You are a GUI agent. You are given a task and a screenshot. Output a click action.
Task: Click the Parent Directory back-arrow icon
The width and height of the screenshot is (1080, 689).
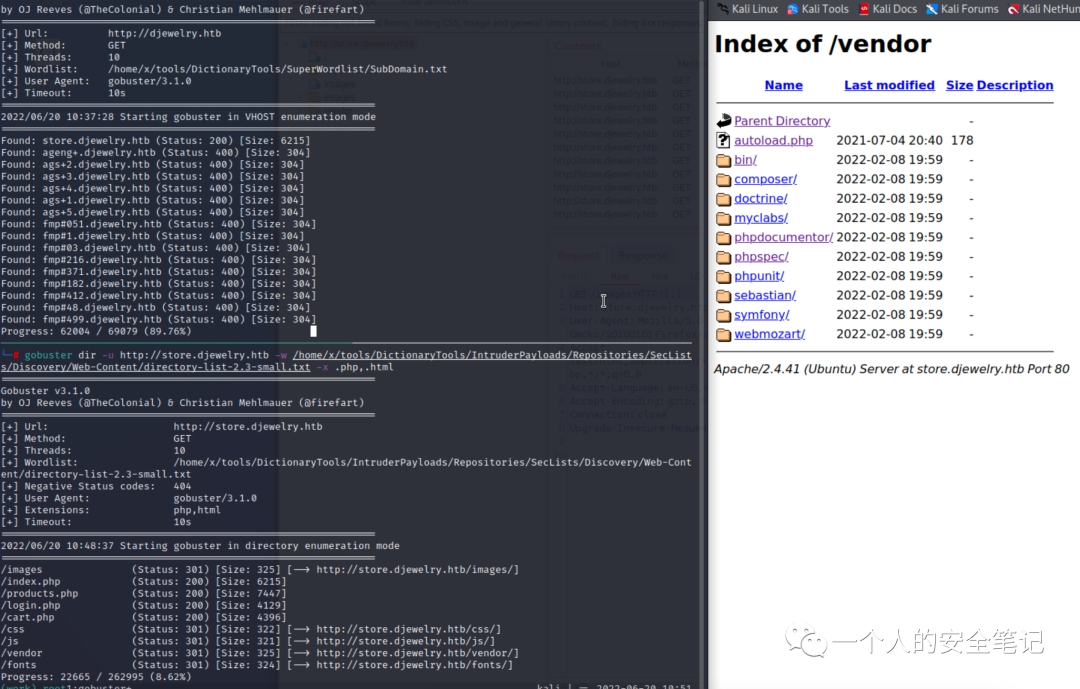click(724, 121)
